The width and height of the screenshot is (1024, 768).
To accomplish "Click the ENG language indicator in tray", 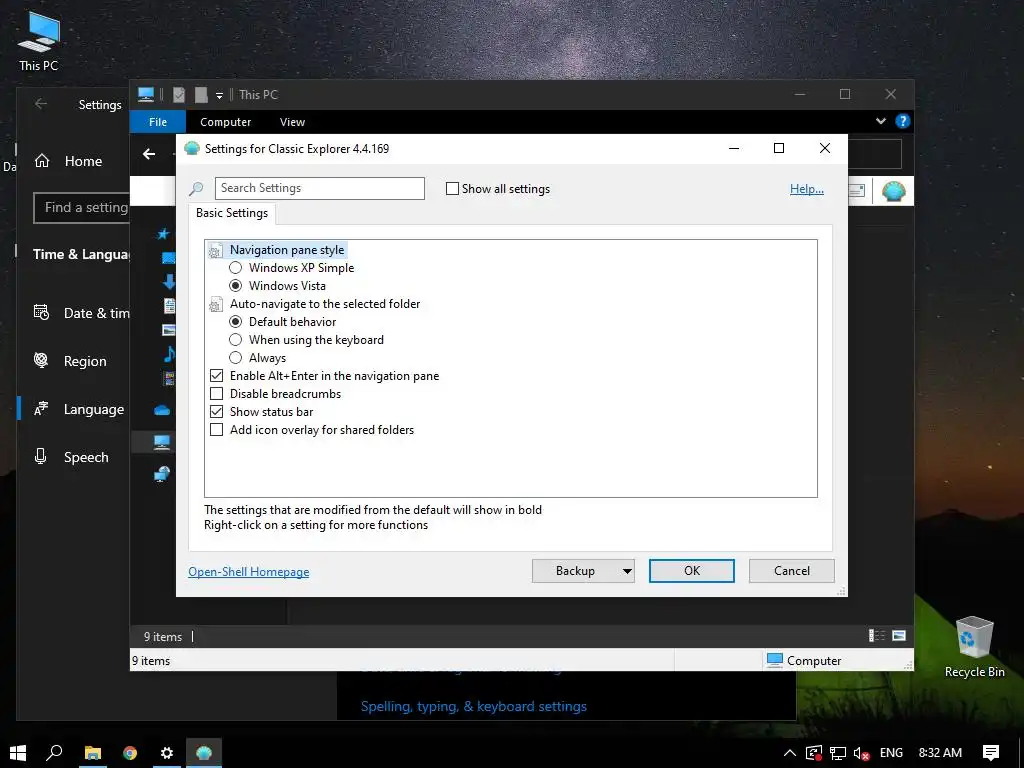I will (x=891, y=753).
